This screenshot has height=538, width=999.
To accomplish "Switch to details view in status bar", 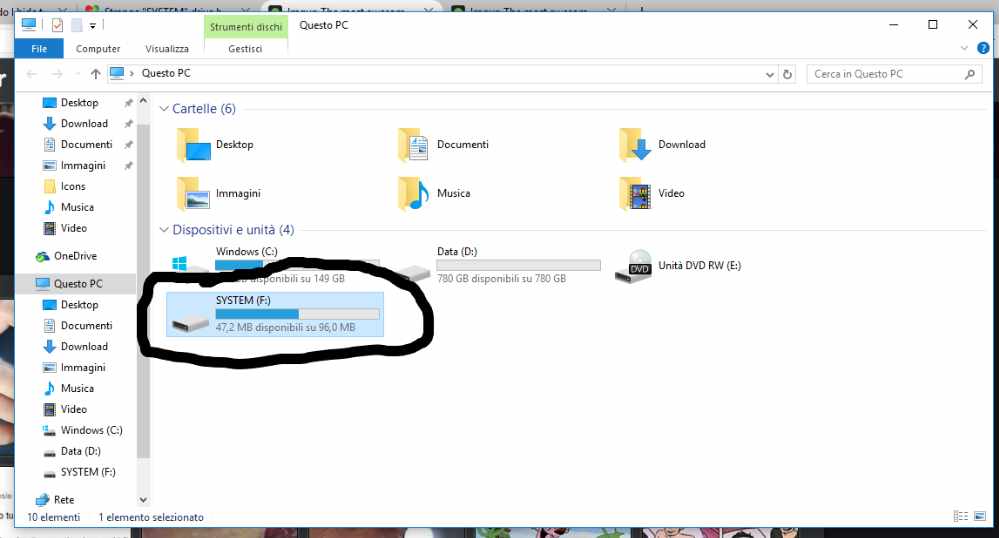I will pyautogui.click(x=962, y=517).
